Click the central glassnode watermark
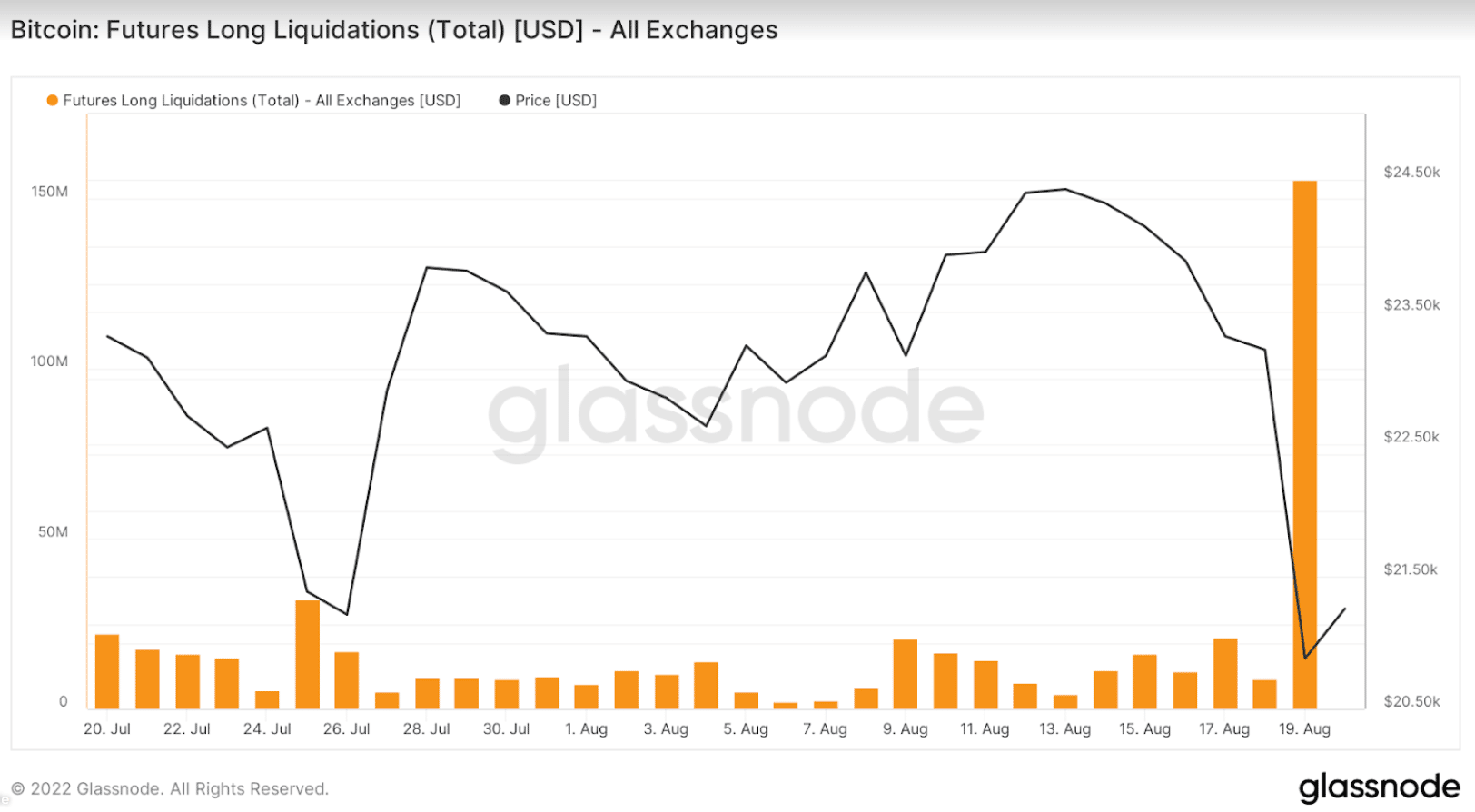 point(736,411)
